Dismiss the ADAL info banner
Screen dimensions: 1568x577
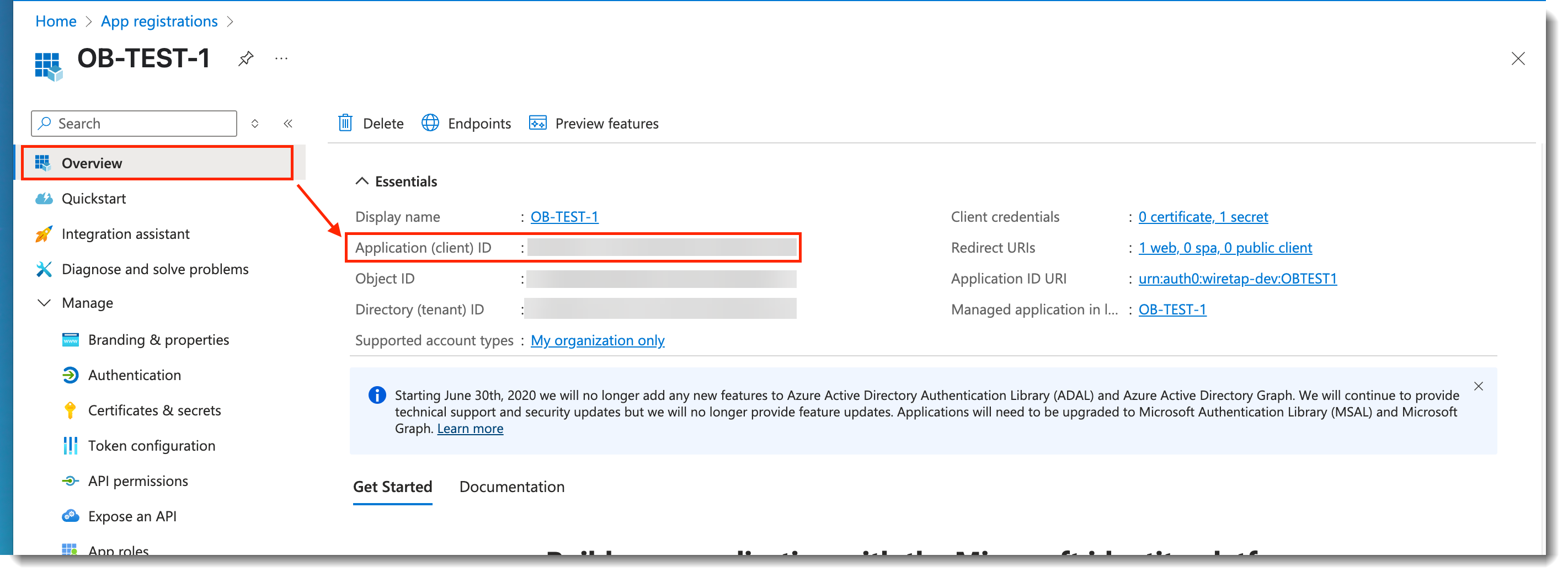pos(1478,386)
